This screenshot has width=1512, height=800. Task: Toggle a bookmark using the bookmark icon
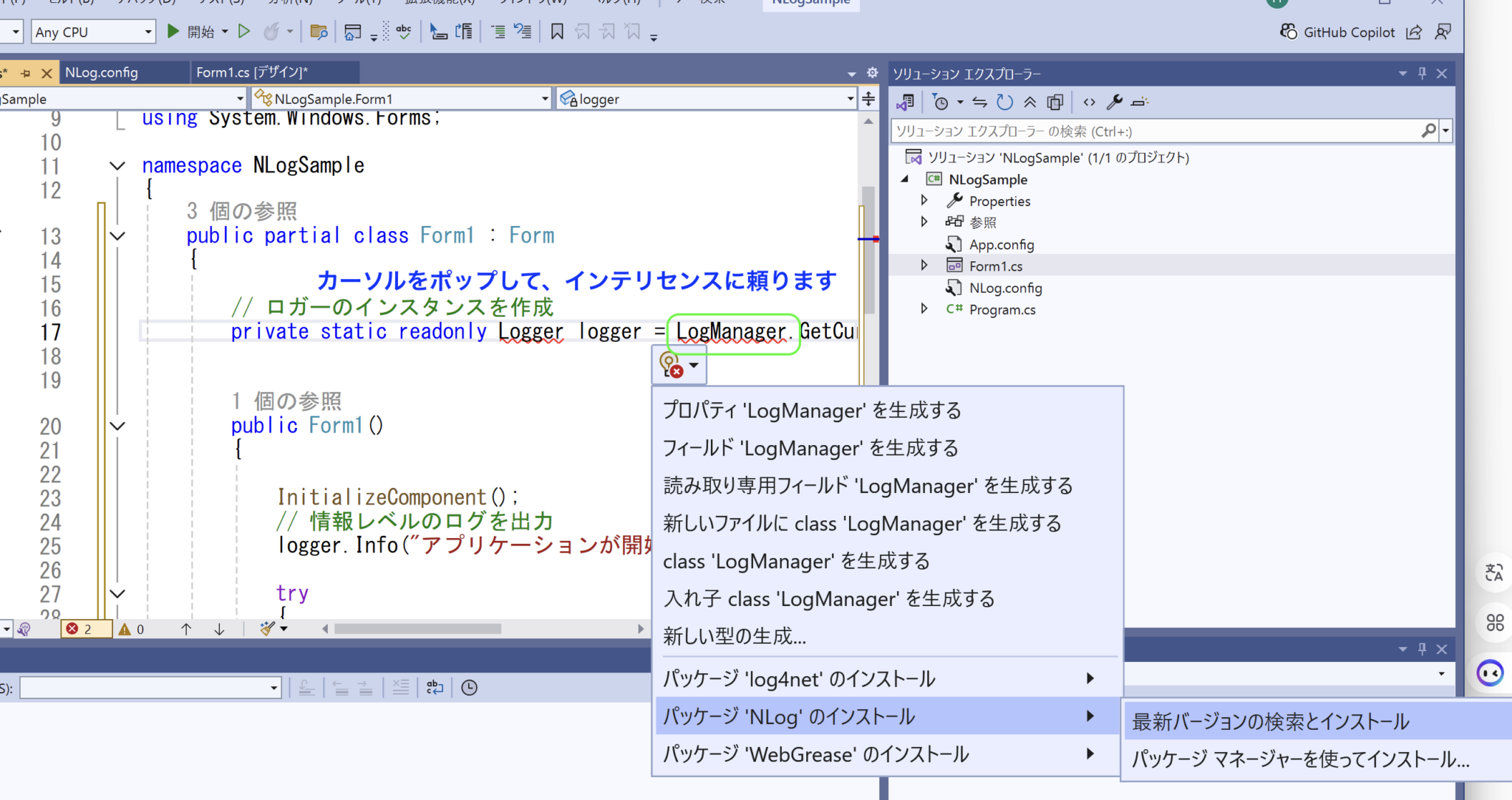click(x=557, y=31)
